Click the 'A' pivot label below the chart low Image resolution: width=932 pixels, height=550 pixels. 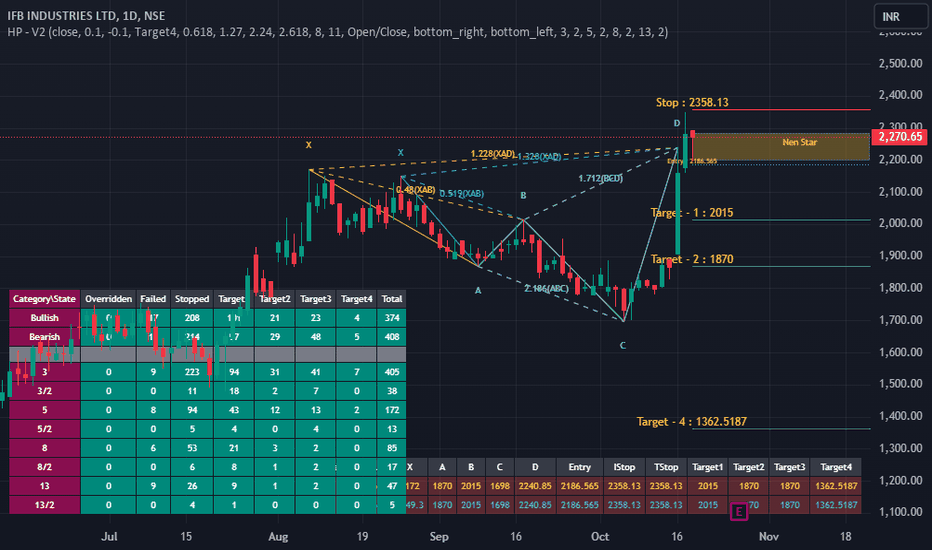click(478, 291)
